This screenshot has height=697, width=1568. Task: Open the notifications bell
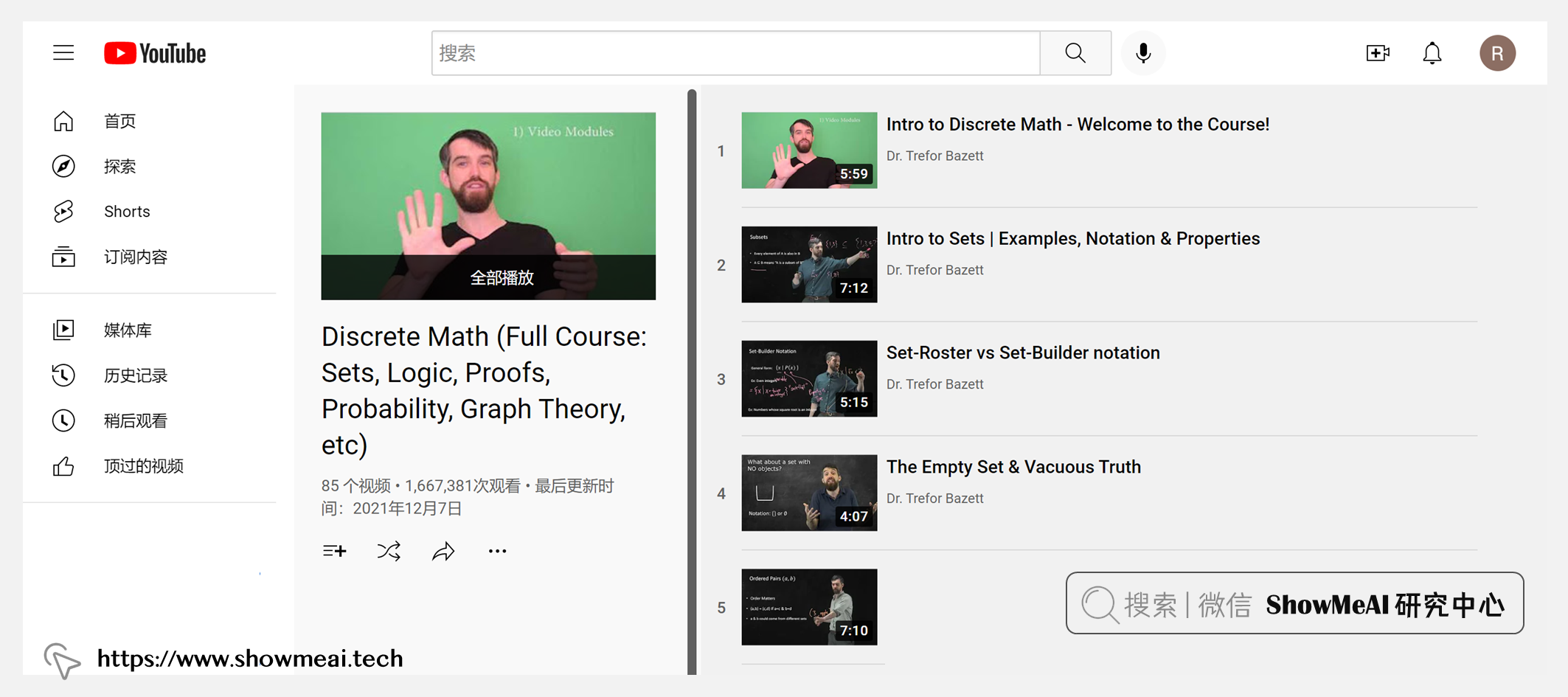[1432, 52]
